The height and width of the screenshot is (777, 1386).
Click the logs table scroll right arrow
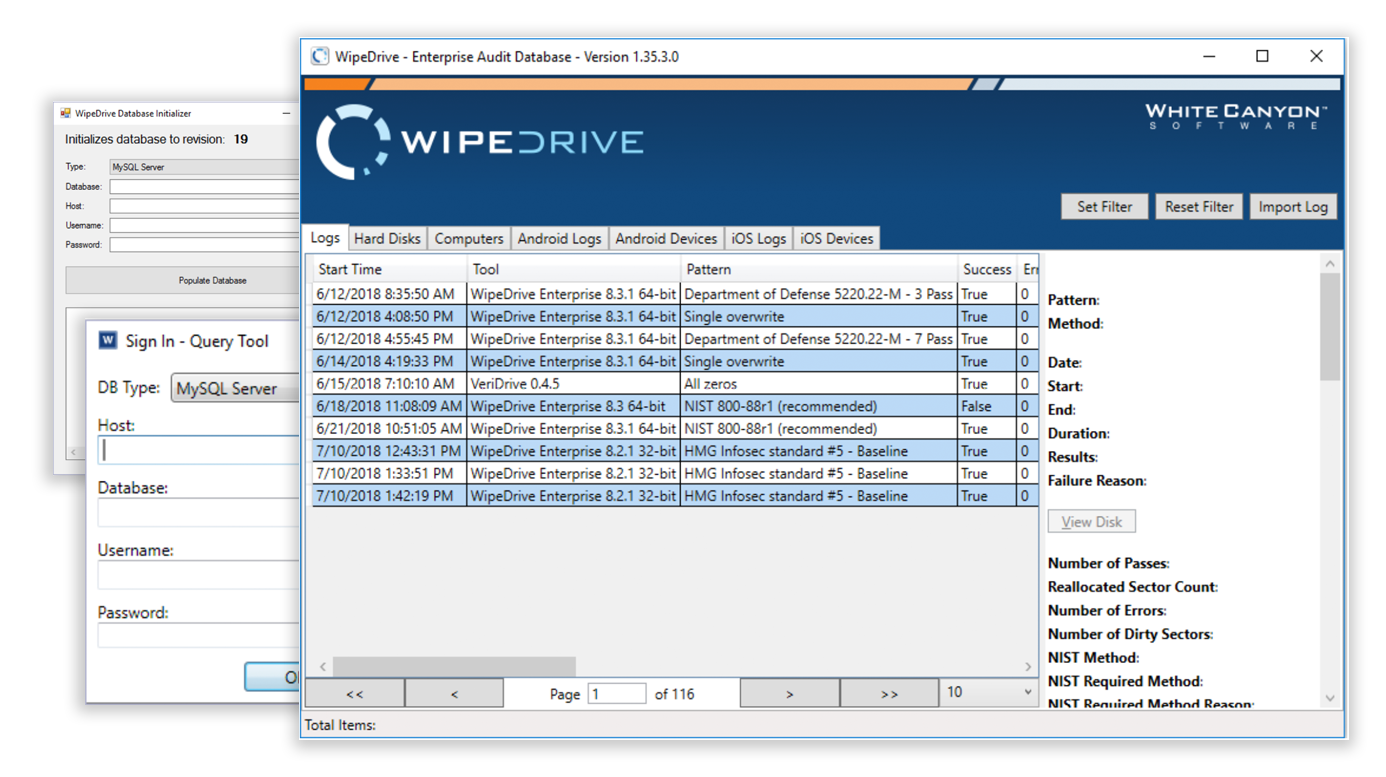(1028, 666)
